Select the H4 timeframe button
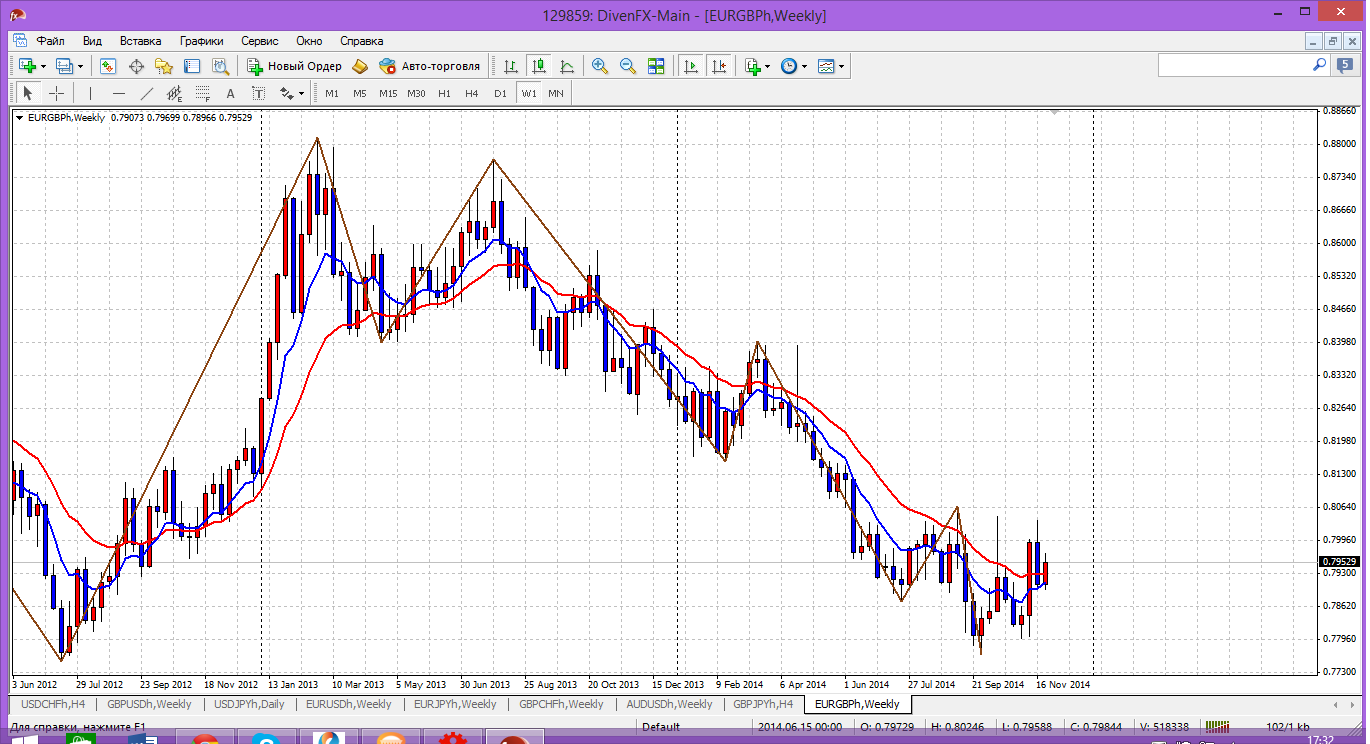Image resolution: width=1370 pixels, height=744 pixels. click(472, 93)
